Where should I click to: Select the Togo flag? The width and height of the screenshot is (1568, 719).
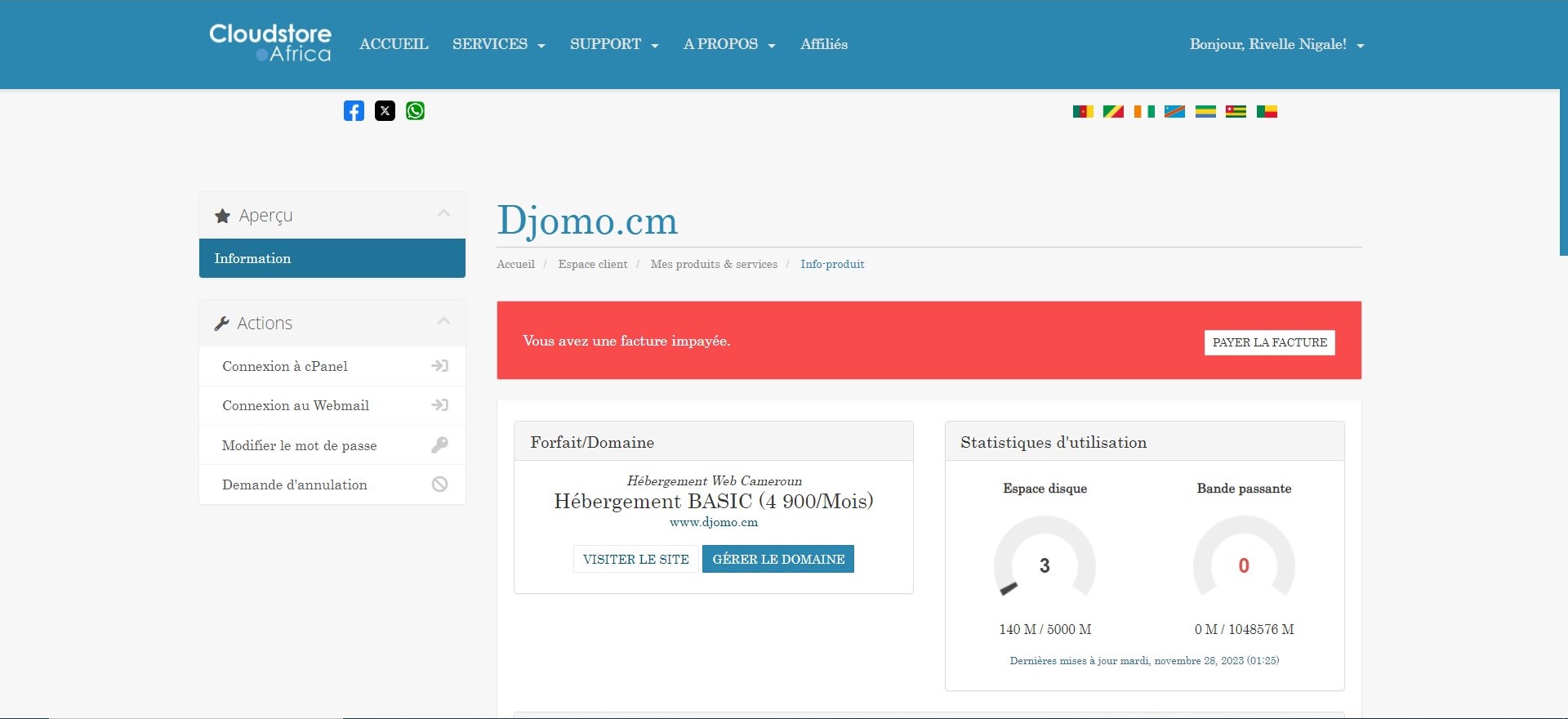click(x=1236, y=112)
